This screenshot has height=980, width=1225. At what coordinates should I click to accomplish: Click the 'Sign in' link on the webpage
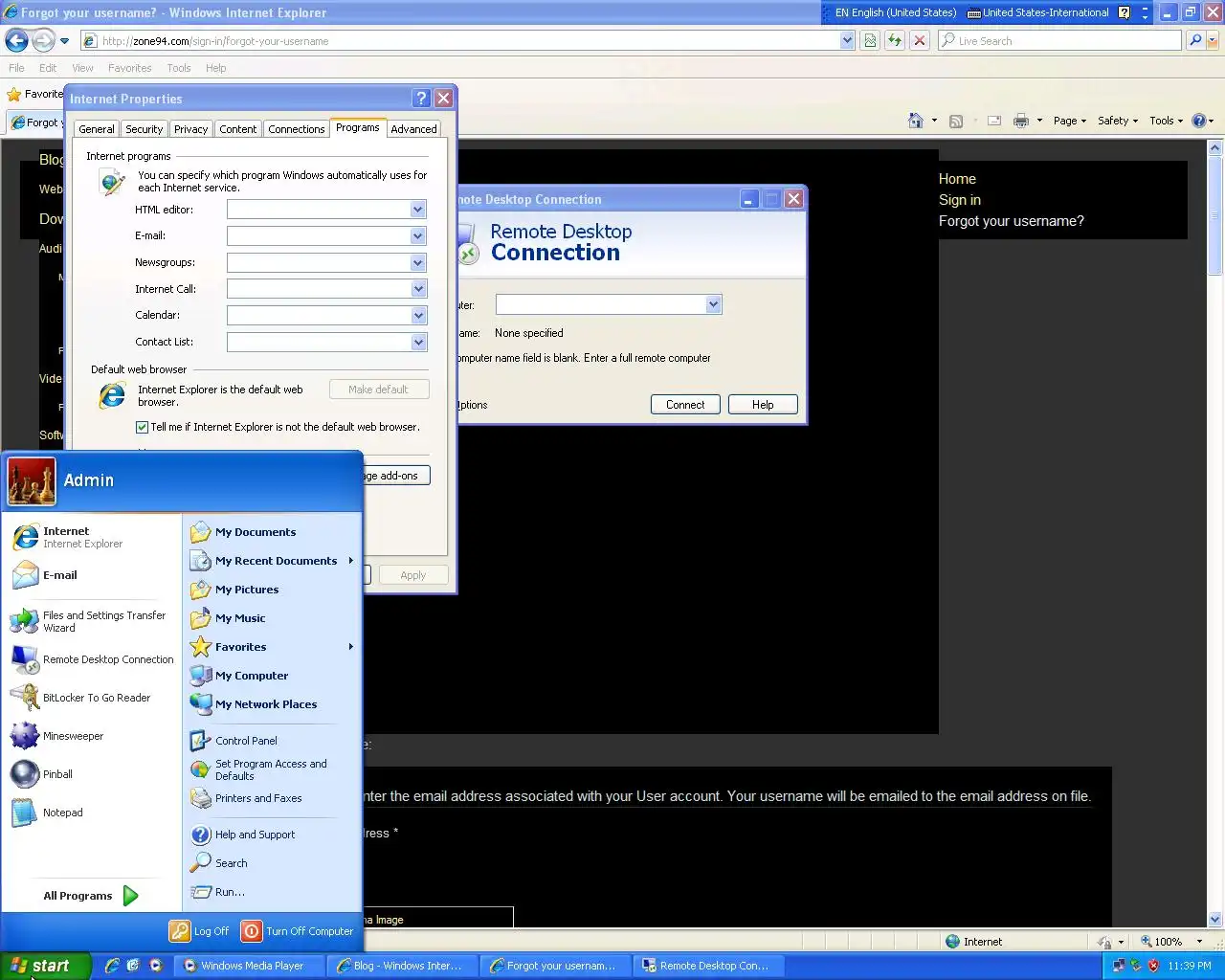[x=960, y=200]
